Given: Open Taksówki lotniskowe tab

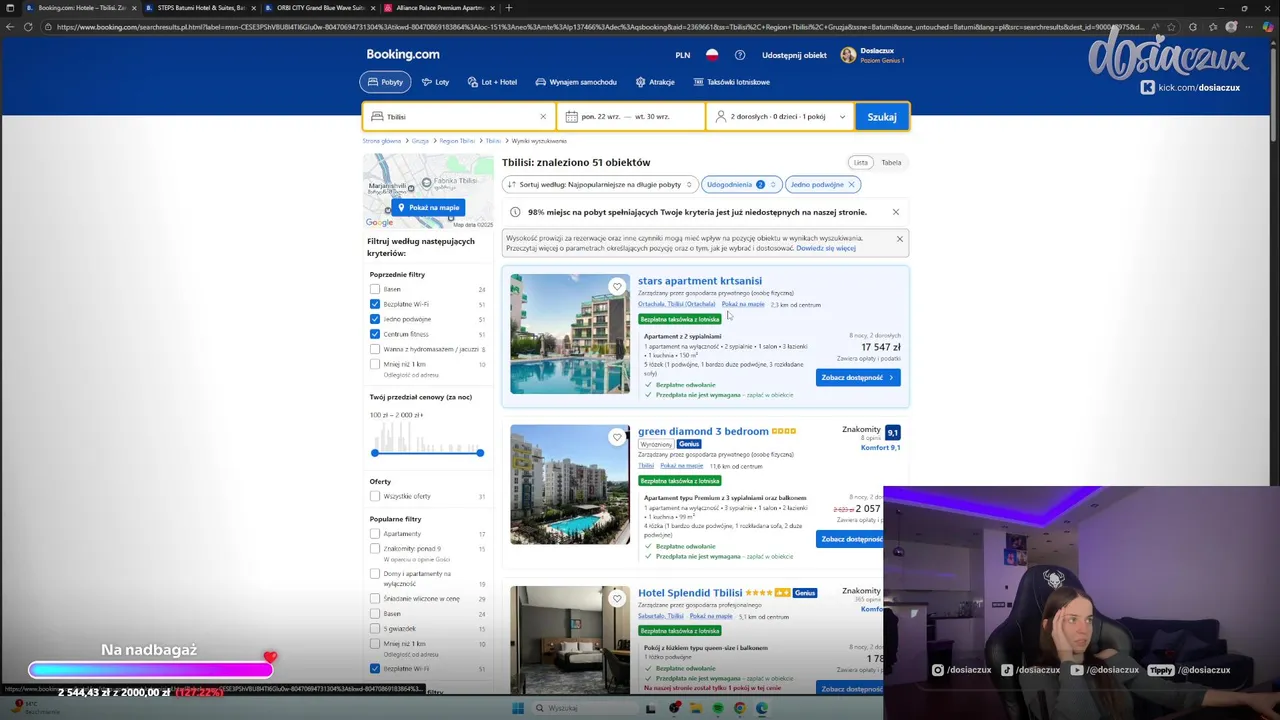Looking at the screenshot, I should pyautogui.click(x=731, y=82).
